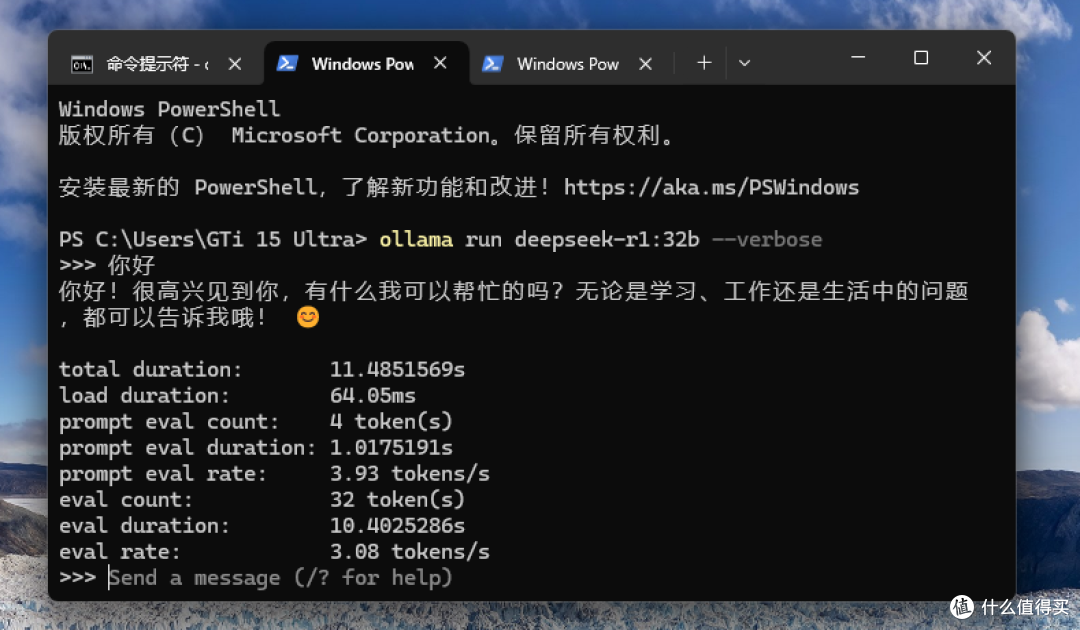1080x630 pixels.
Task: Switch to the Command Prompt tab
Action: [x=156, y=64]
